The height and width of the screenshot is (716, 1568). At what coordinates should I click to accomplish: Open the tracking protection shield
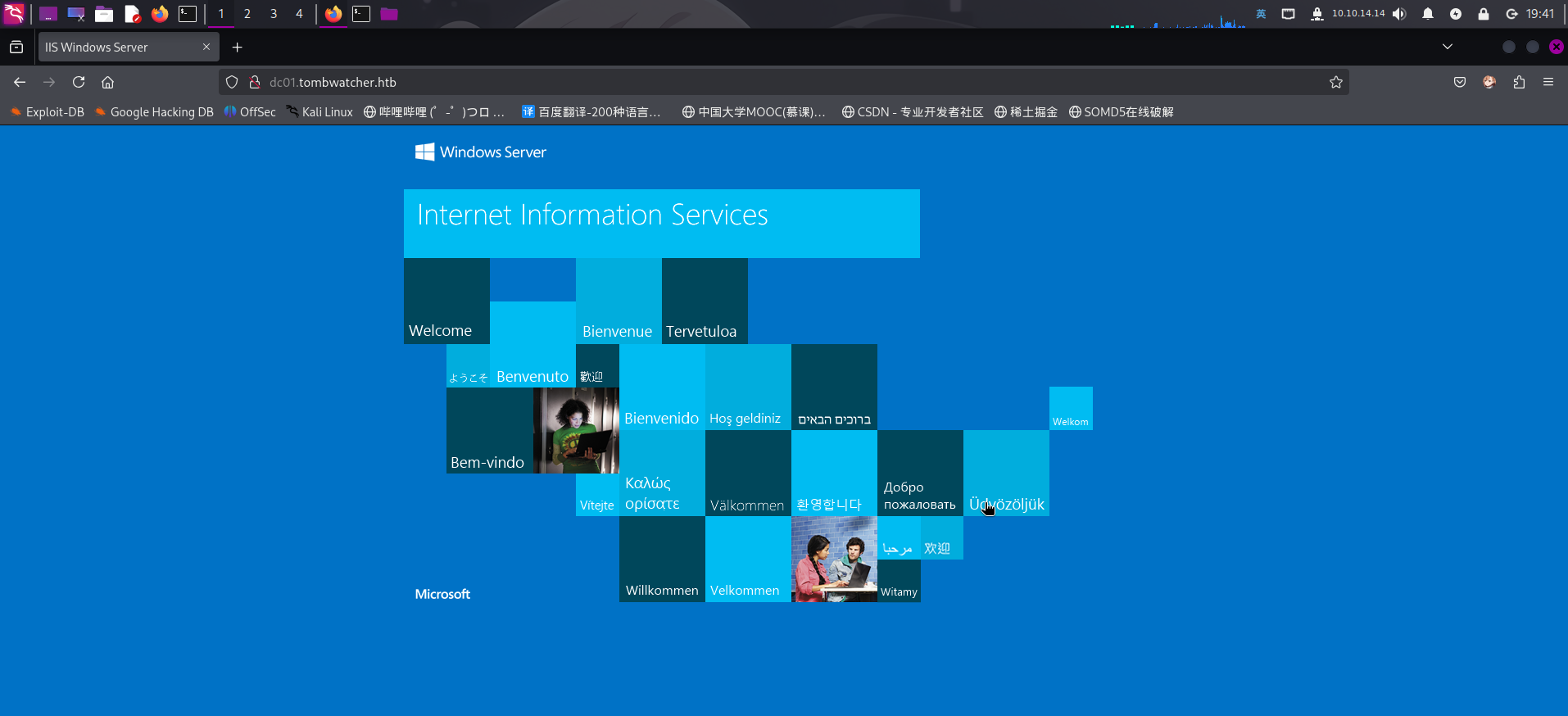(x=232, y=82)
